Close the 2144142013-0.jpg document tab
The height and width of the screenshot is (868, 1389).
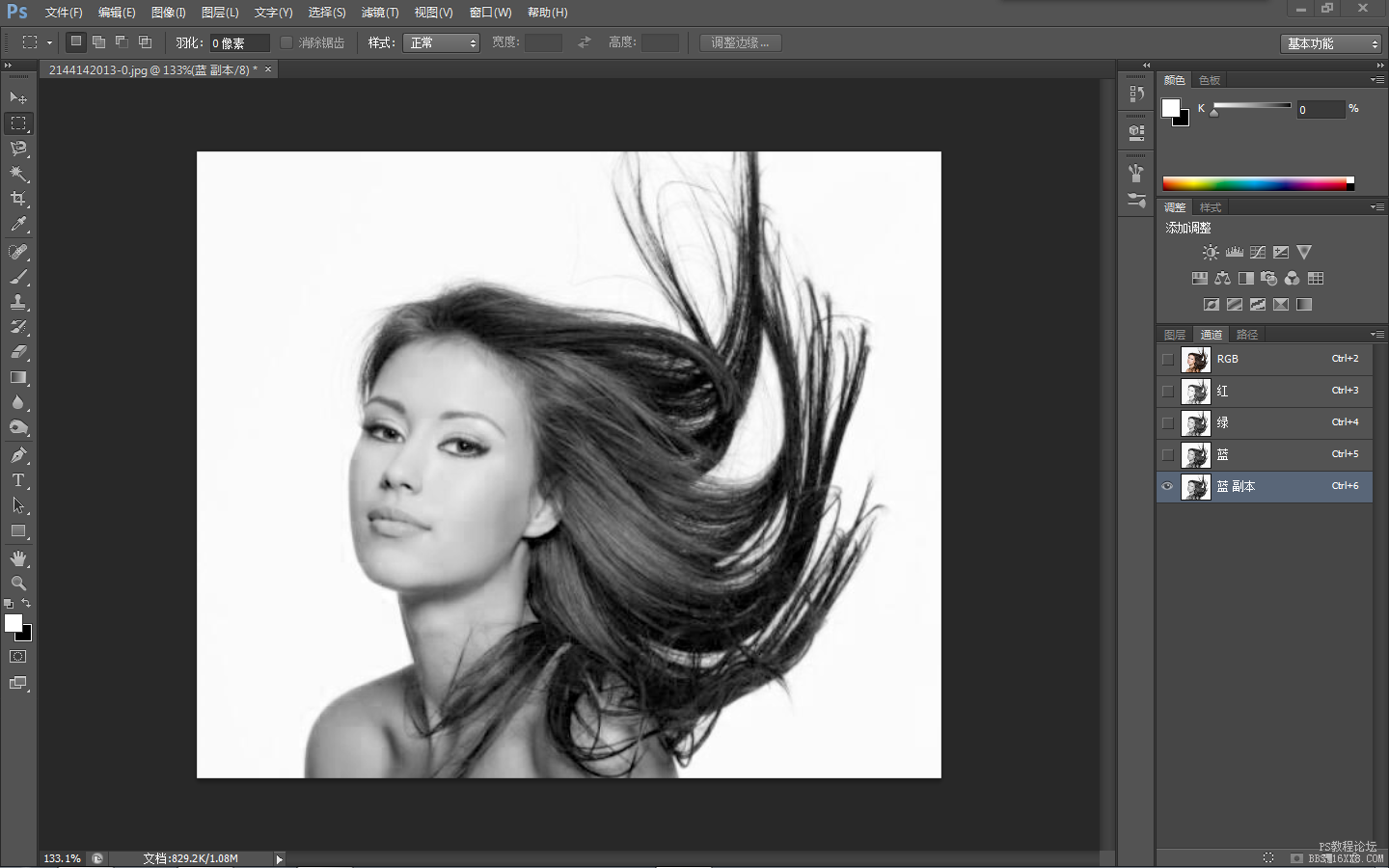click(x=268, y=69)
